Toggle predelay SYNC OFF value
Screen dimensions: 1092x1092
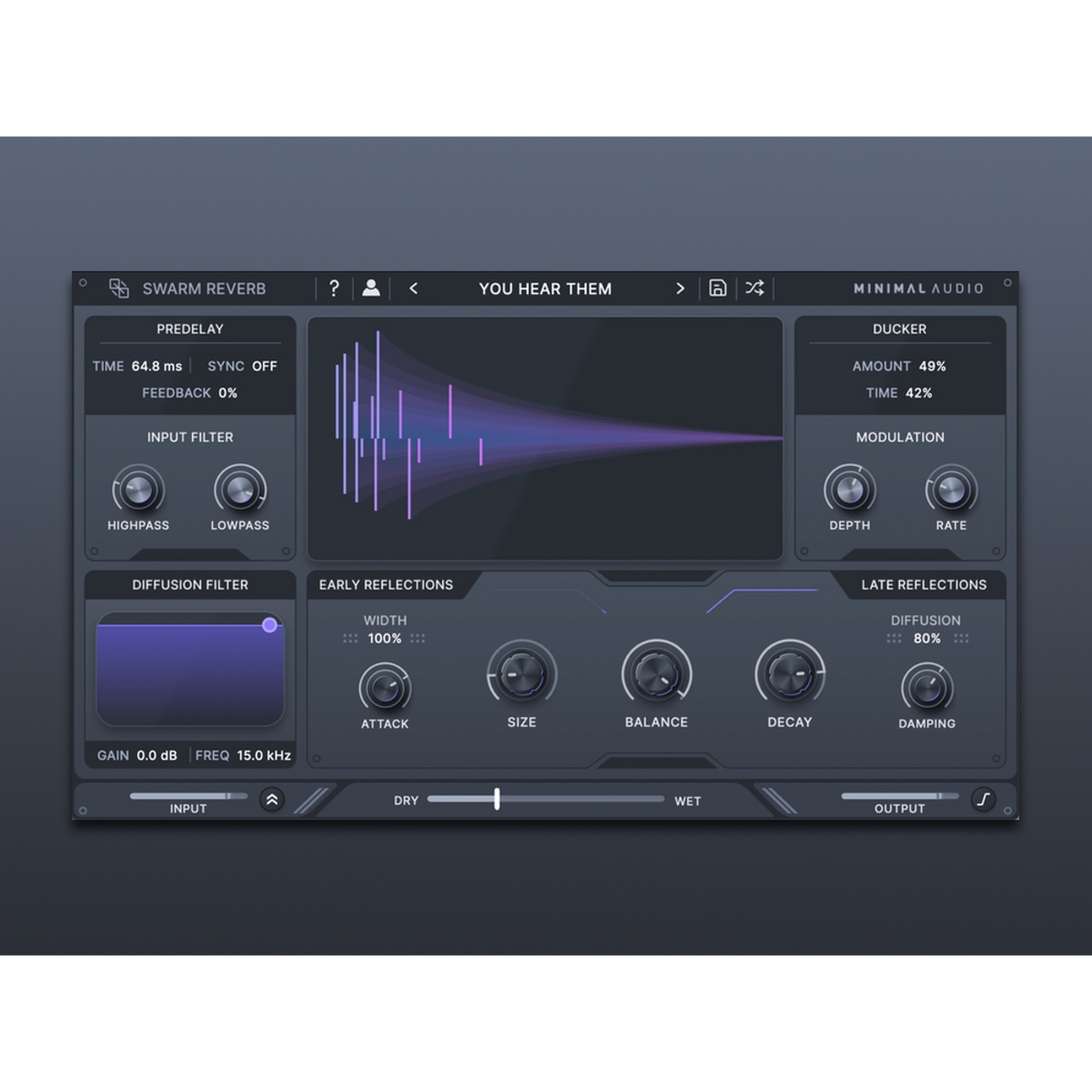(264, 366)
